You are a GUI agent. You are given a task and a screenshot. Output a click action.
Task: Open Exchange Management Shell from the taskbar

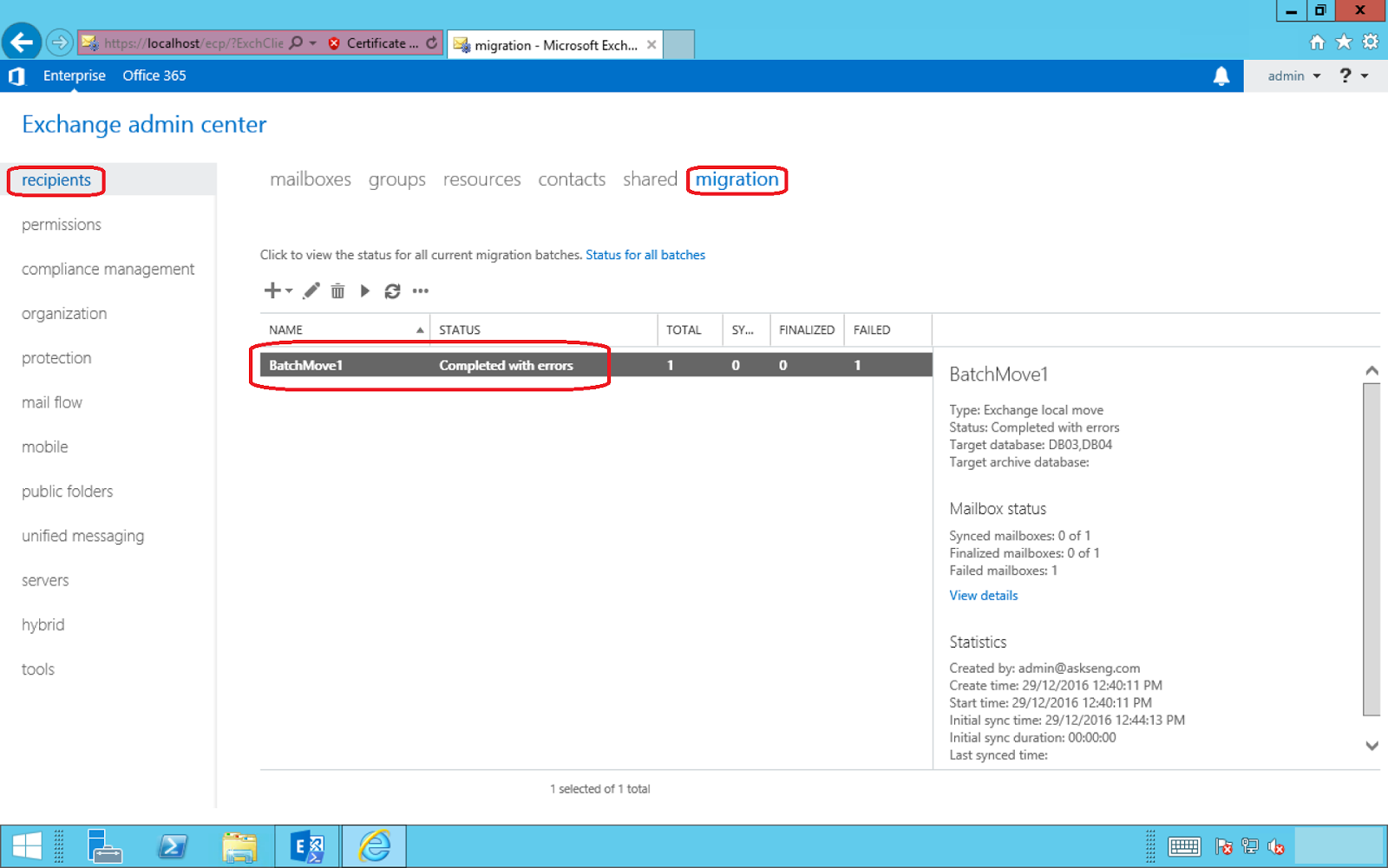[x=306, y=845]
